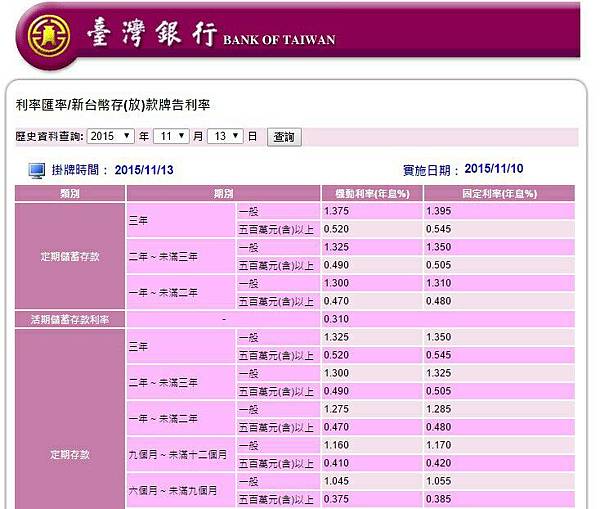This screenshot has width=600, height=509.
Task: Select the 1.055 fixed rate value
Action: (x=439, y=481)
